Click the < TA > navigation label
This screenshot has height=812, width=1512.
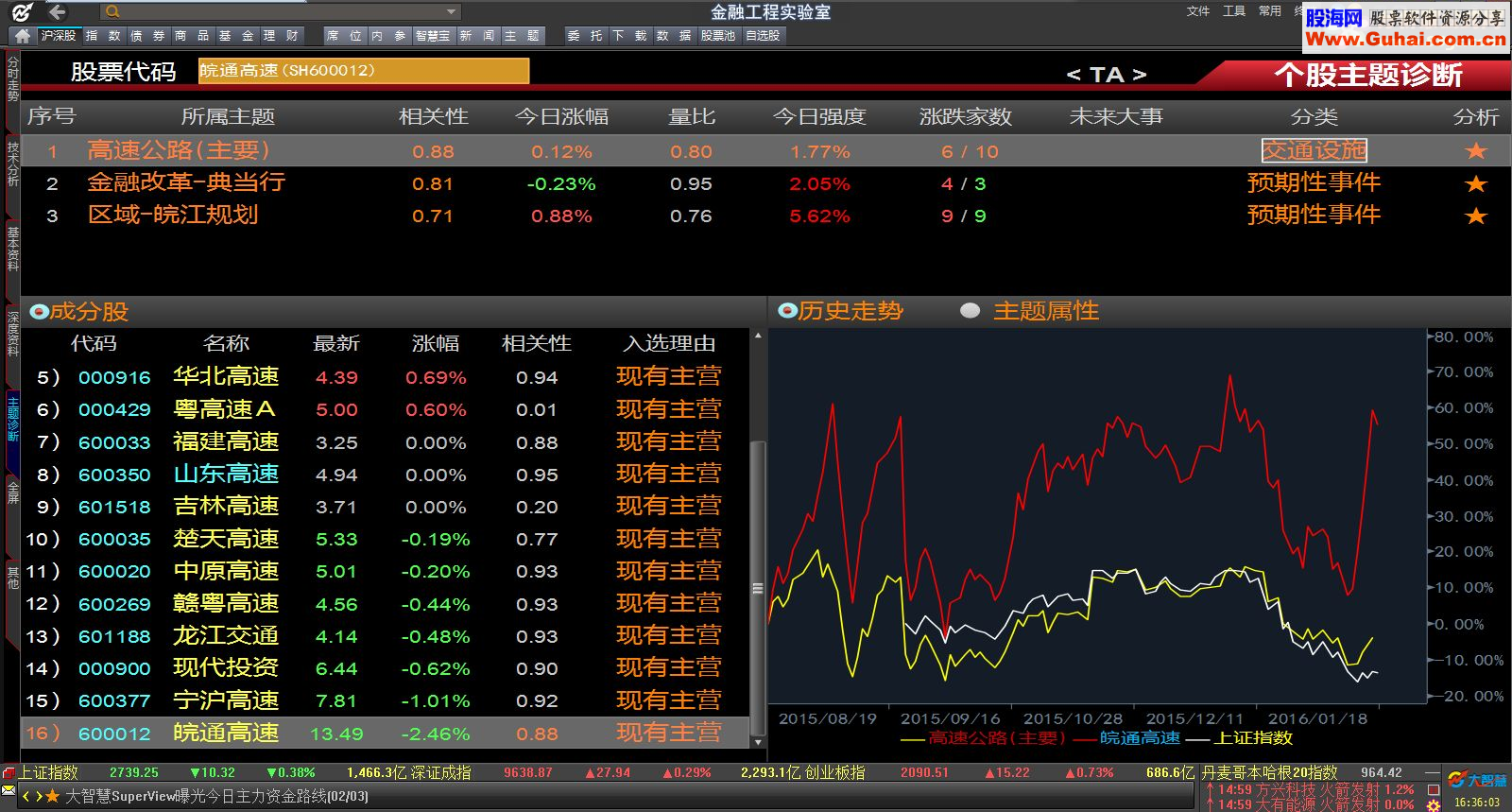(x=1107, y=75)
